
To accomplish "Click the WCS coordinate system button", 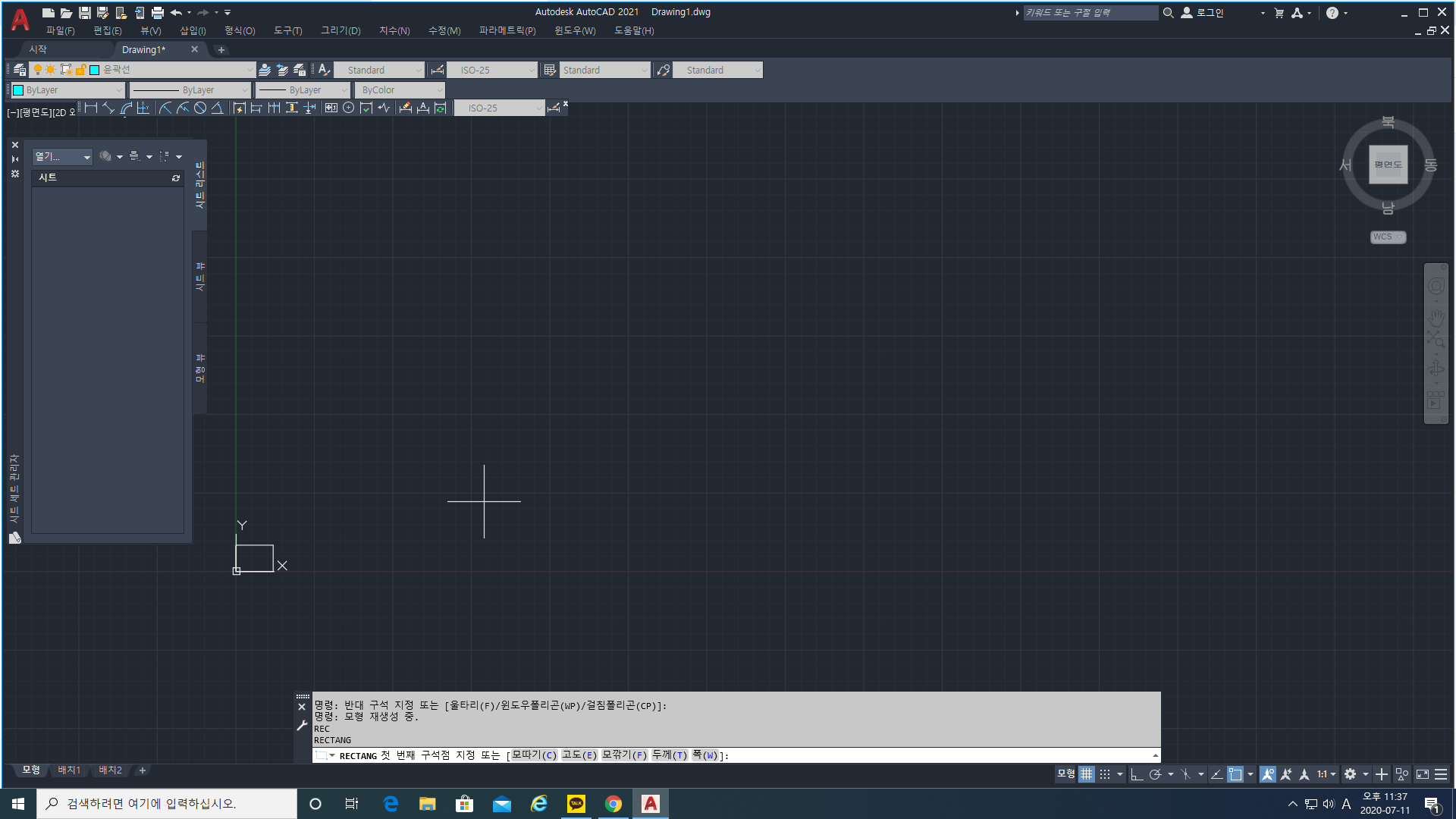I will pos(1387,237).
